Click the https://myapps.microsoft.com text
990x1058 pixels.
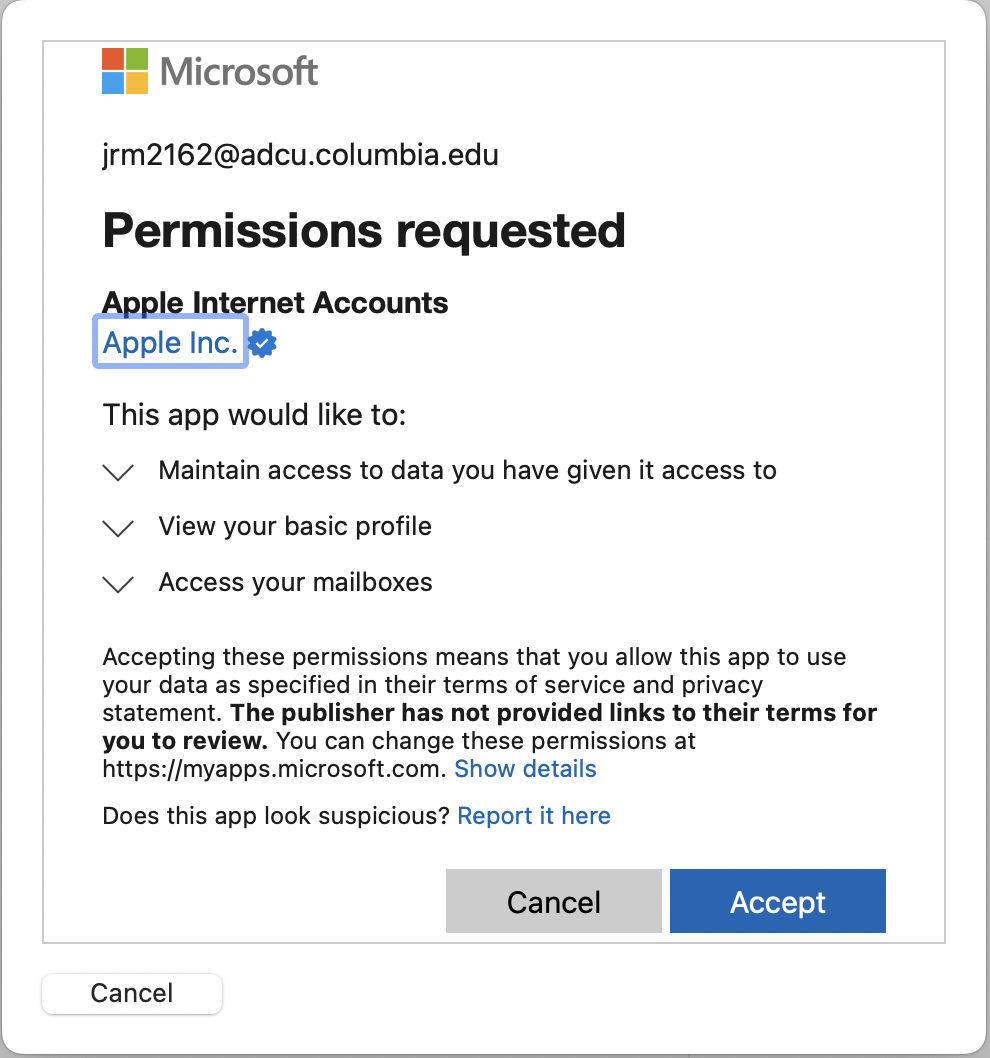pos(273,769)
